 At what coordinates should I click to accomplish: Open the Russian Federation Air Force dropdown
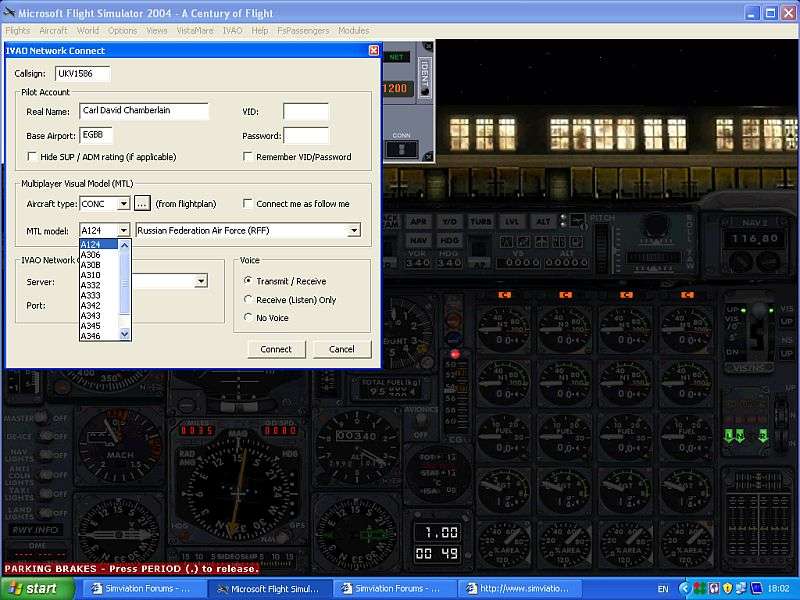tap(354, 230)
